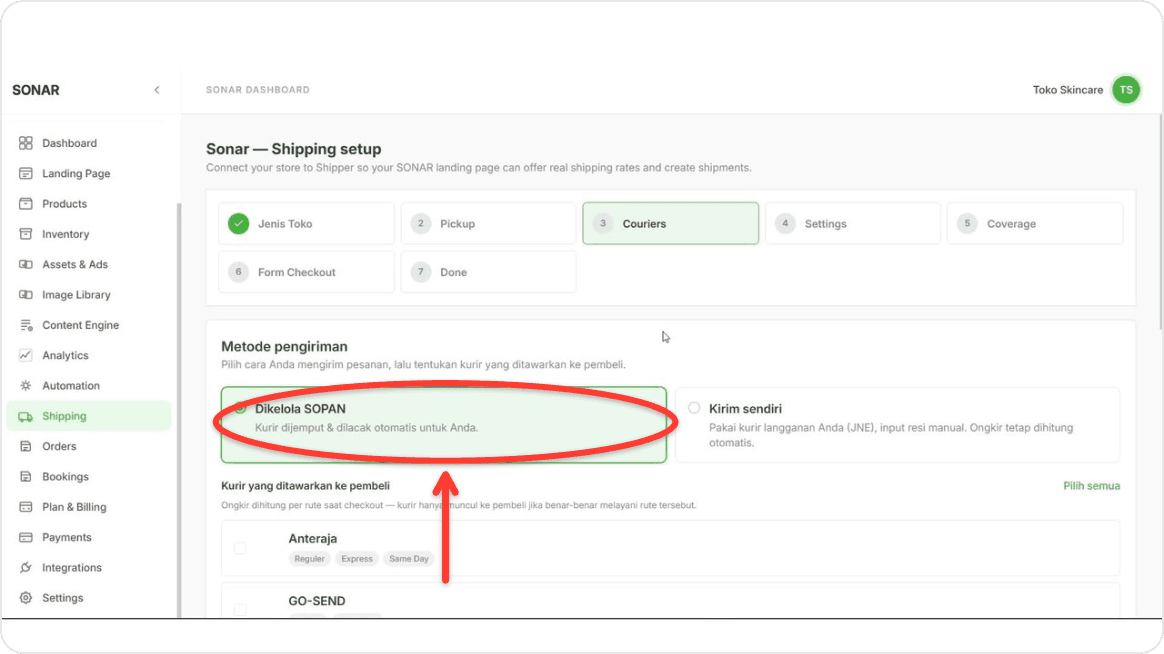Open Landing Page from the sidebar
The height and width of the screenshot is (654, 1164).
[76, 173]
